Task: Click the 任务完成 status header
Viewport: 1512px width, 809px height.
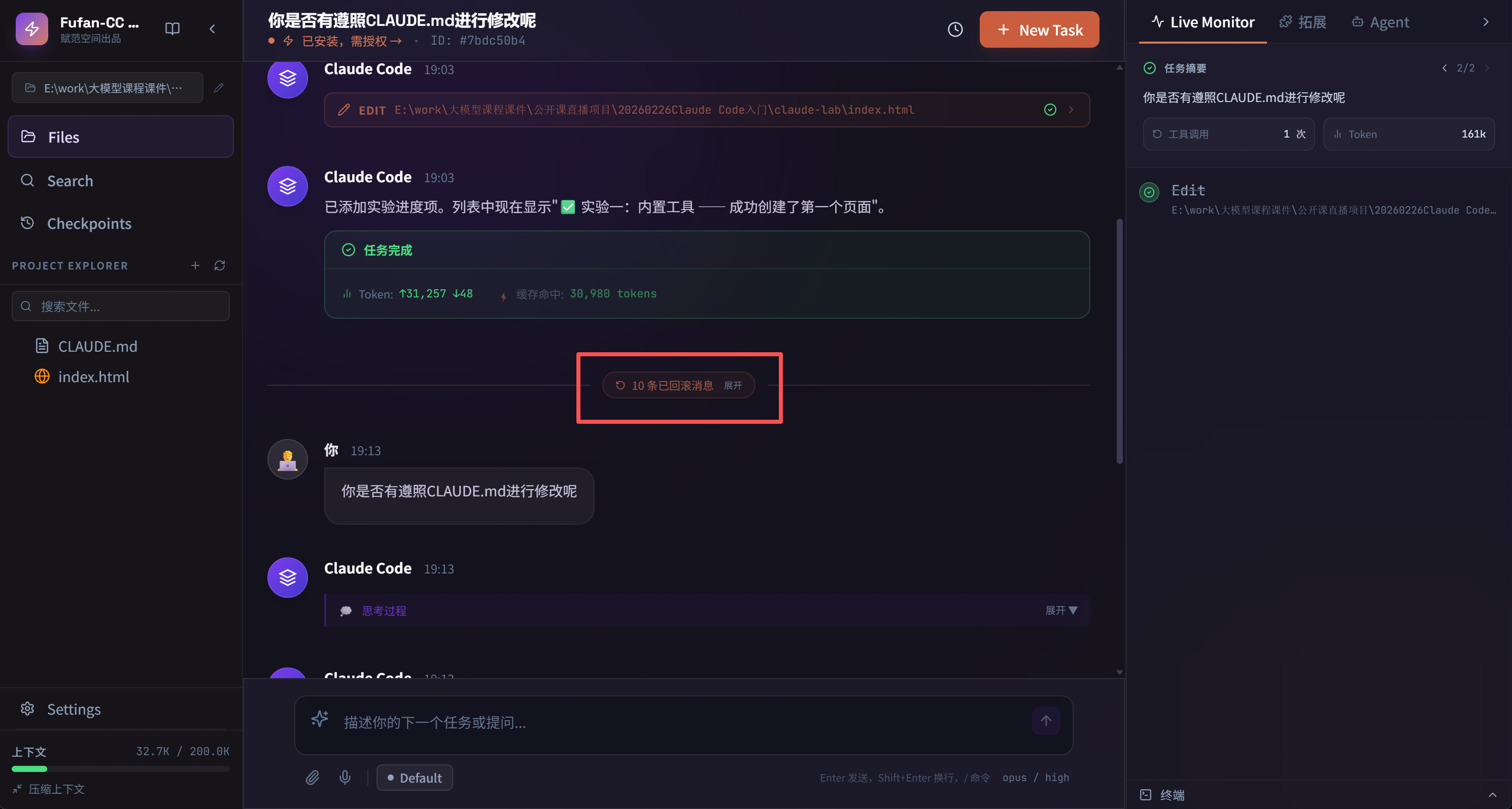Action: [707, 250]
